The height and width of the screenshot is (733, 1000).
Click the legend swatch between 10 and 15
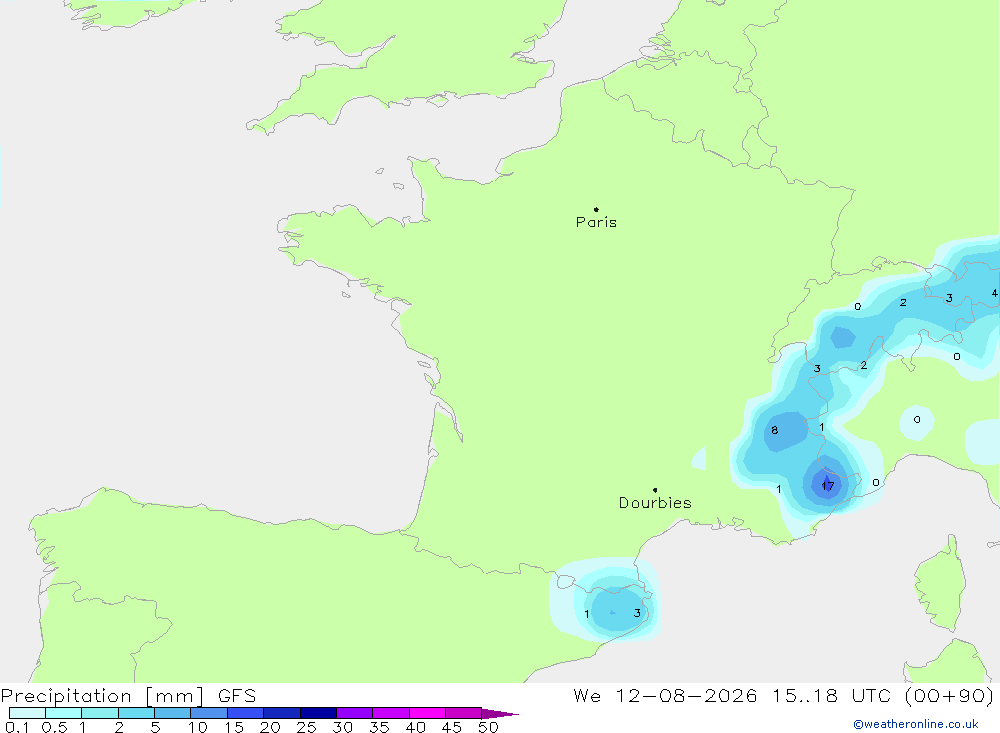209,713
